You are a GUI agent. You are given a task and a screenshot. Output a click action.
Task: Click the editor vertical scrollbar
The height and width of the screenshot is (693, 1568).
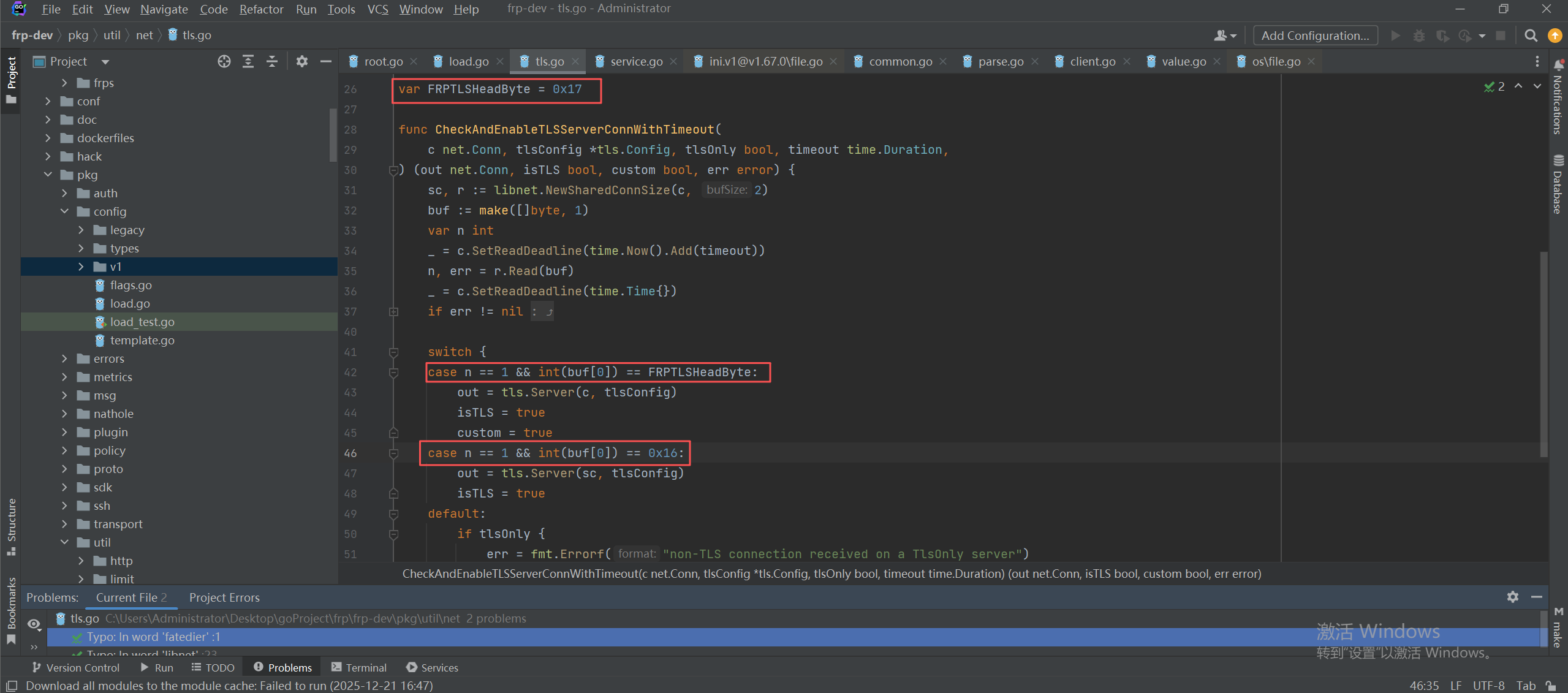[1543, 355]
